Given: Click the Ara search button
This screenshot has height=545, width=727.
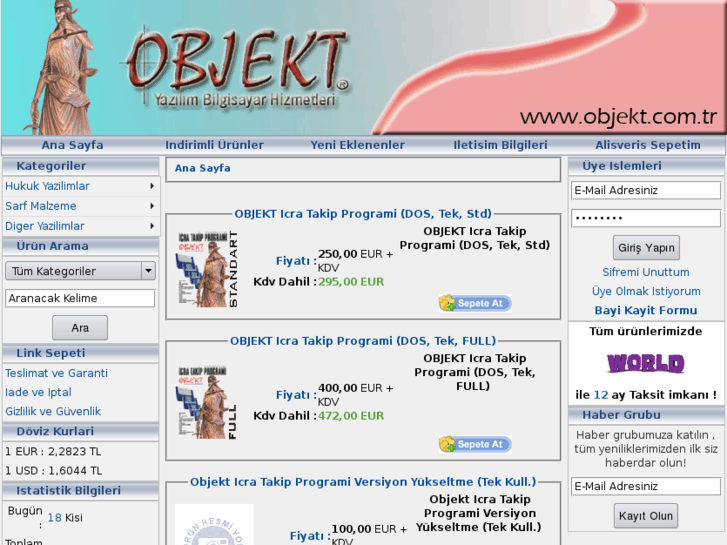Looking at the screenshot, I should click(x=80, y=328).
